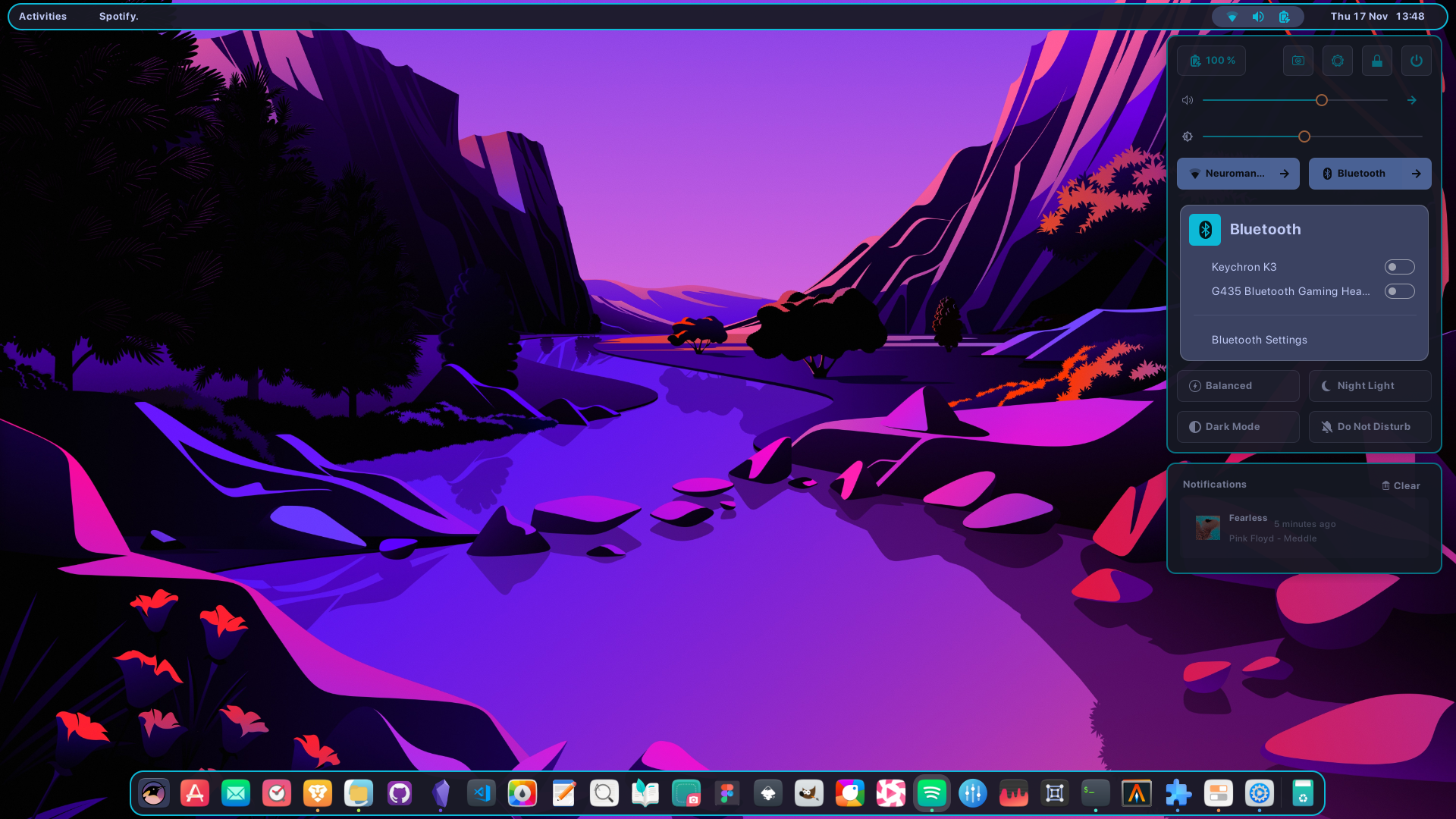Click the Spotify icon in the dock

(x=932, y=793)
